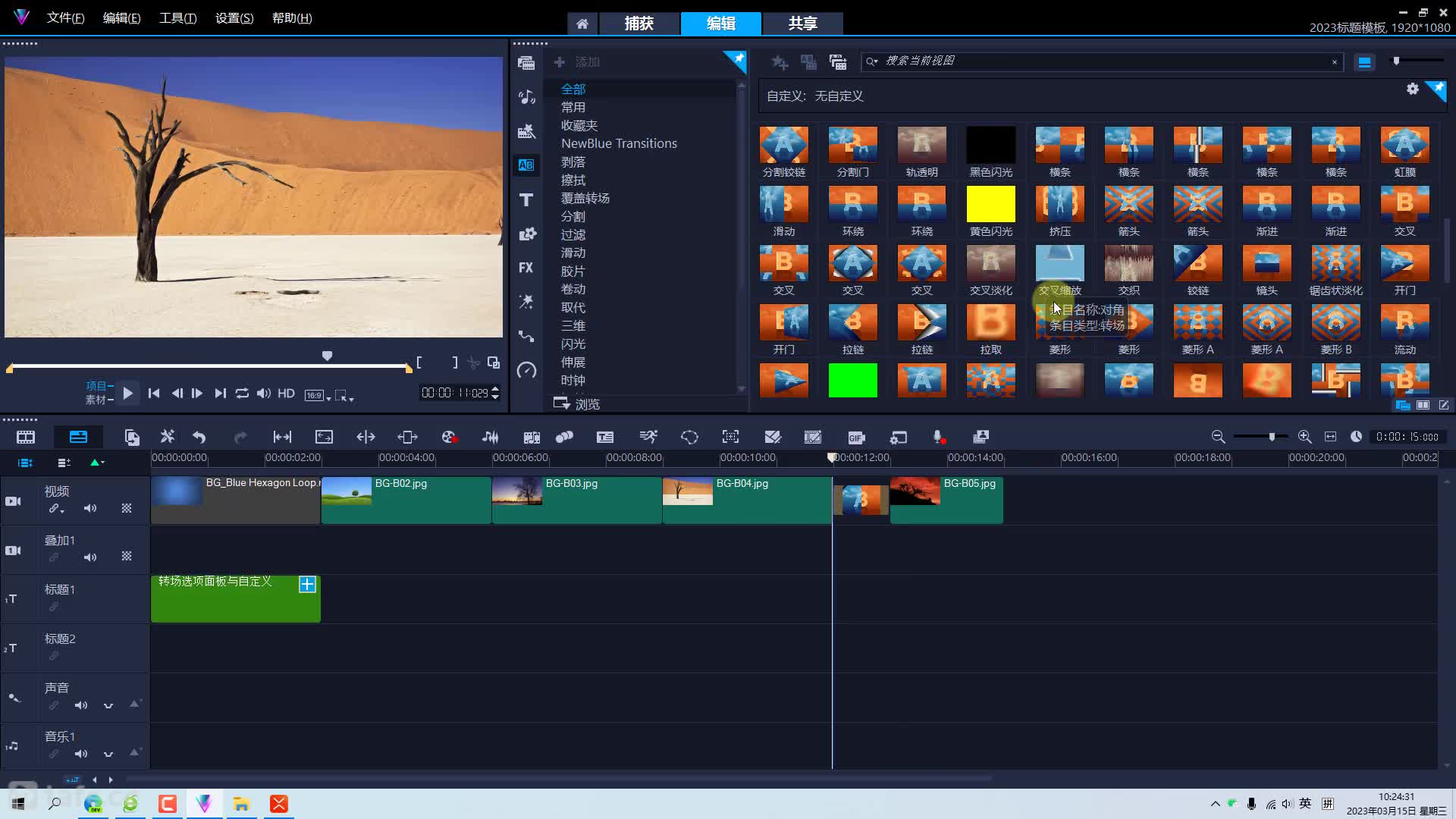Open the Media library panel icon
The image size is (1456, 819).
coord(526,63)
